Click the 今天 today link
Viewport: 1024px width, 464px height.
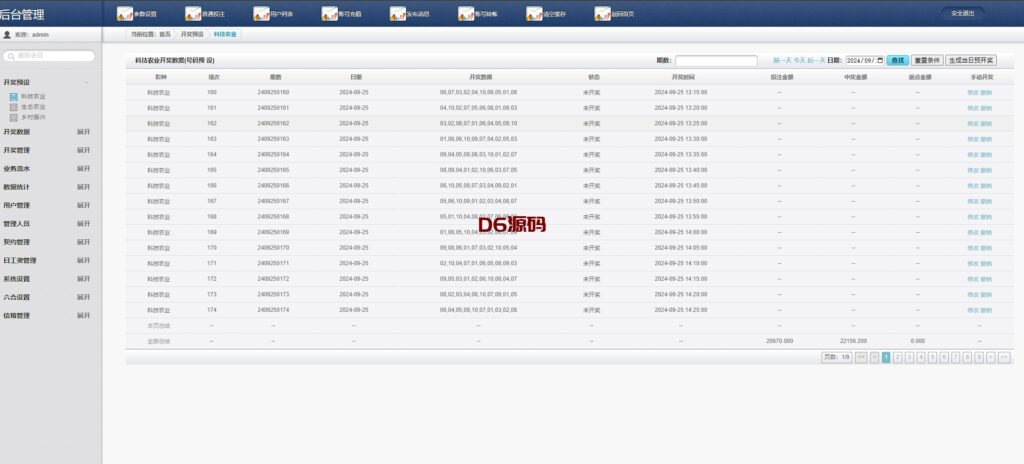click(x=799, y=60)
